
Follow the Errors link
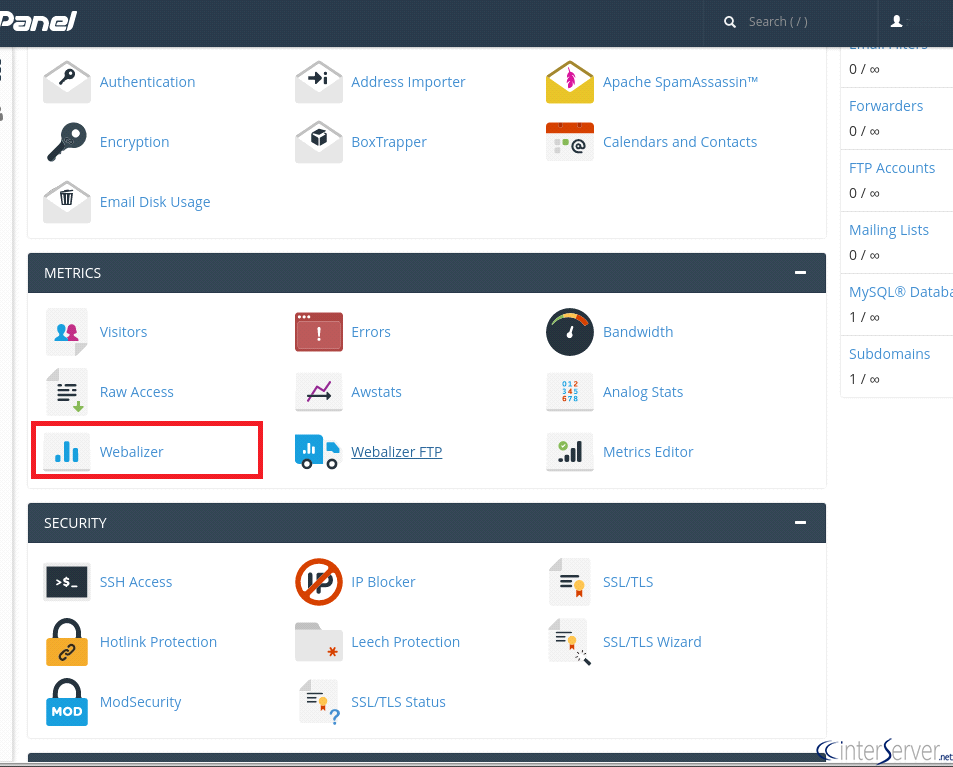pos(371,332)
